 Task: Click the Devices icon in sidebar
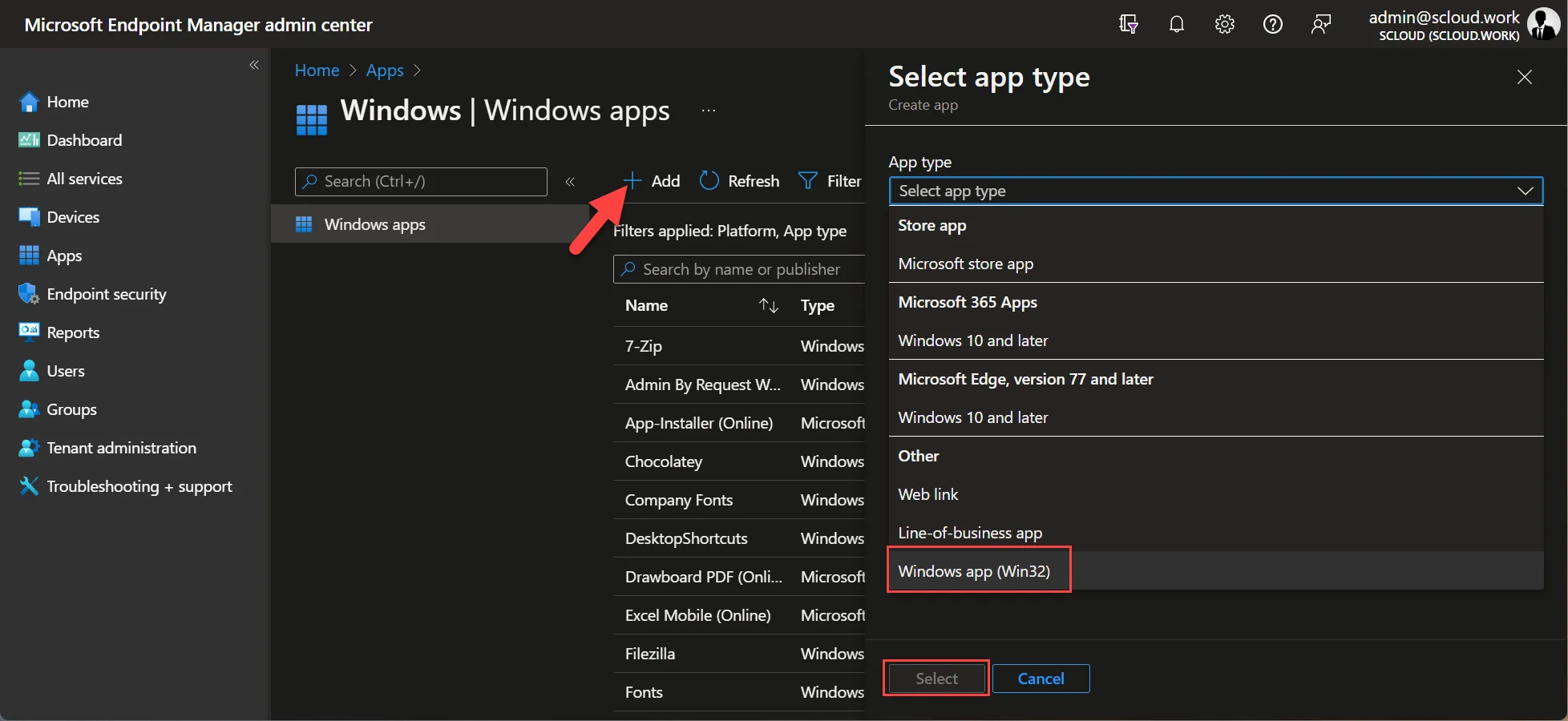(29, 217)
